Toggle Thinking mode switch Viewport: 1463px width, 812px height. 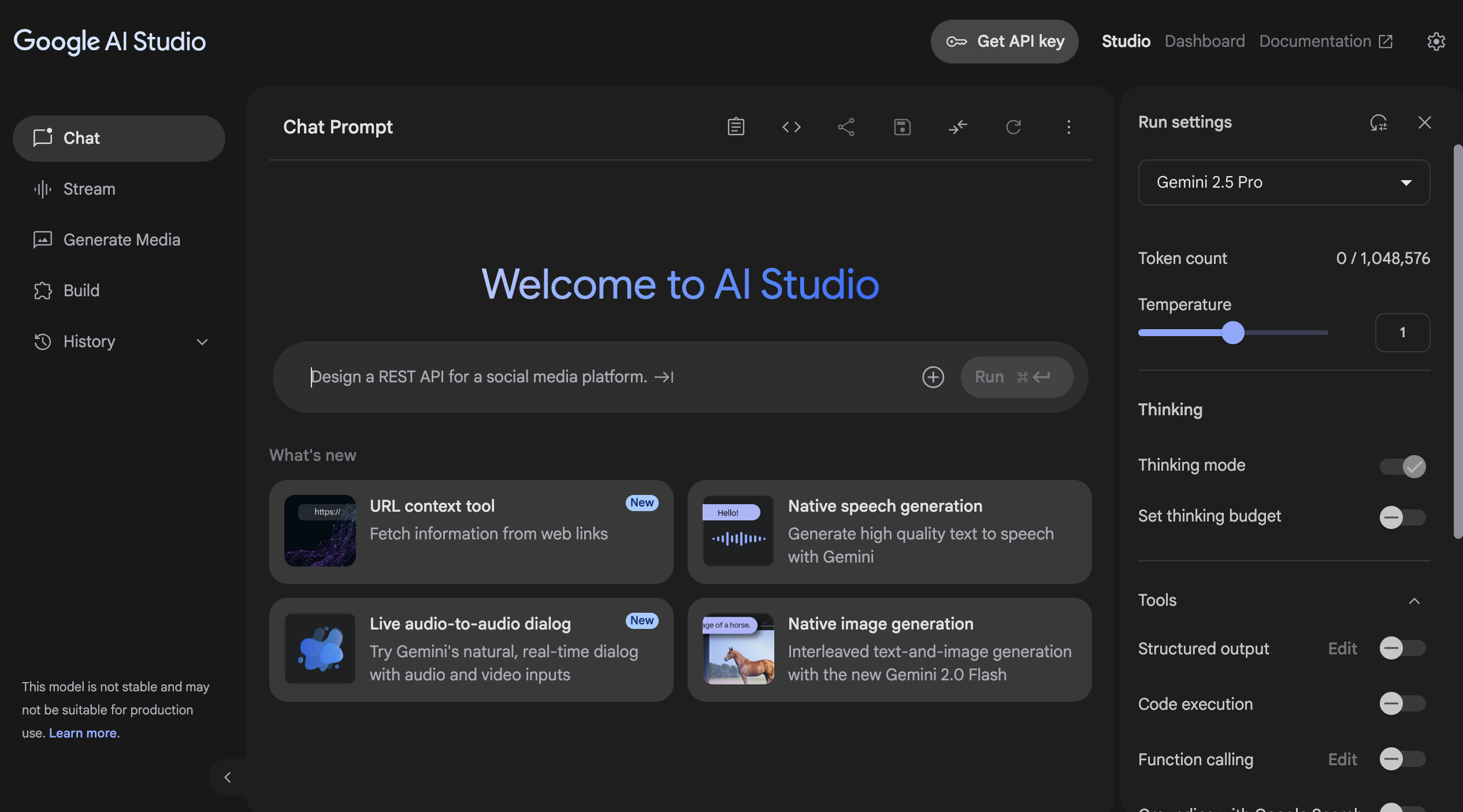1402,466
